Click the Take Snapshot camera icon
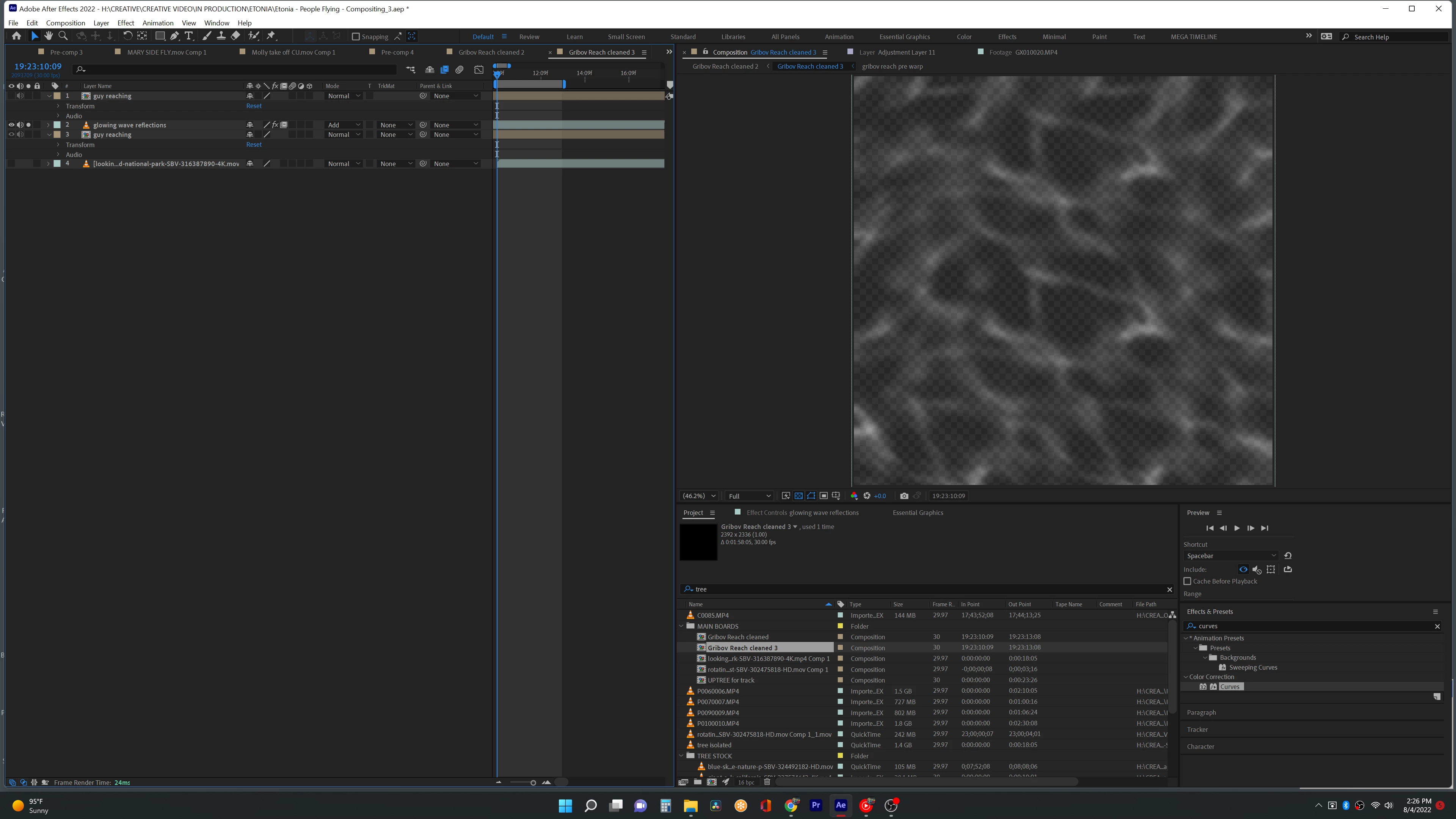This screenshot has height=819, width=1456. click(904, 496)
